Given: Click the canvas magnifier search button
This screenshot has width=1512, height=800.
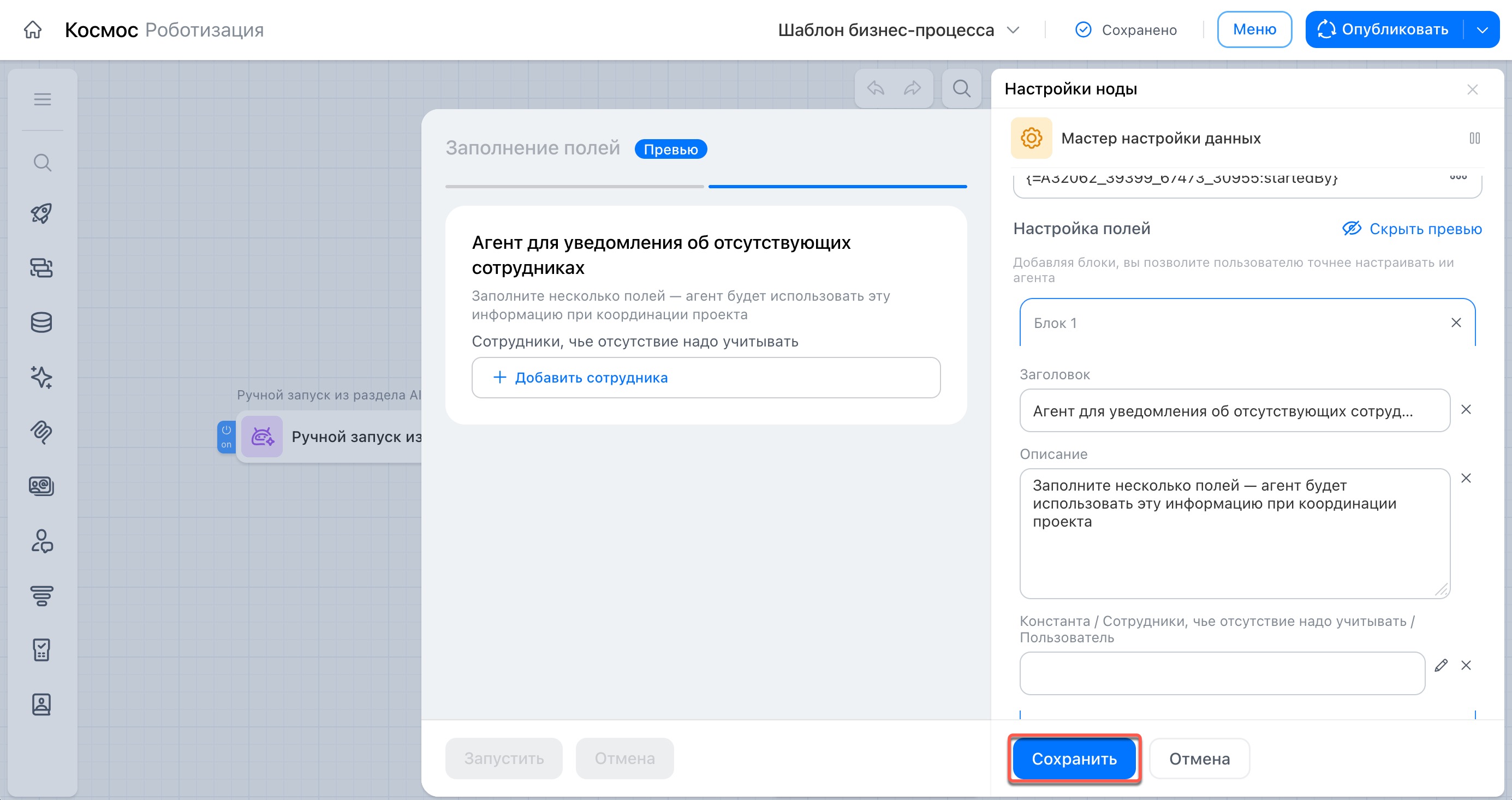Looking at the screenshot, I should (961, 88).
